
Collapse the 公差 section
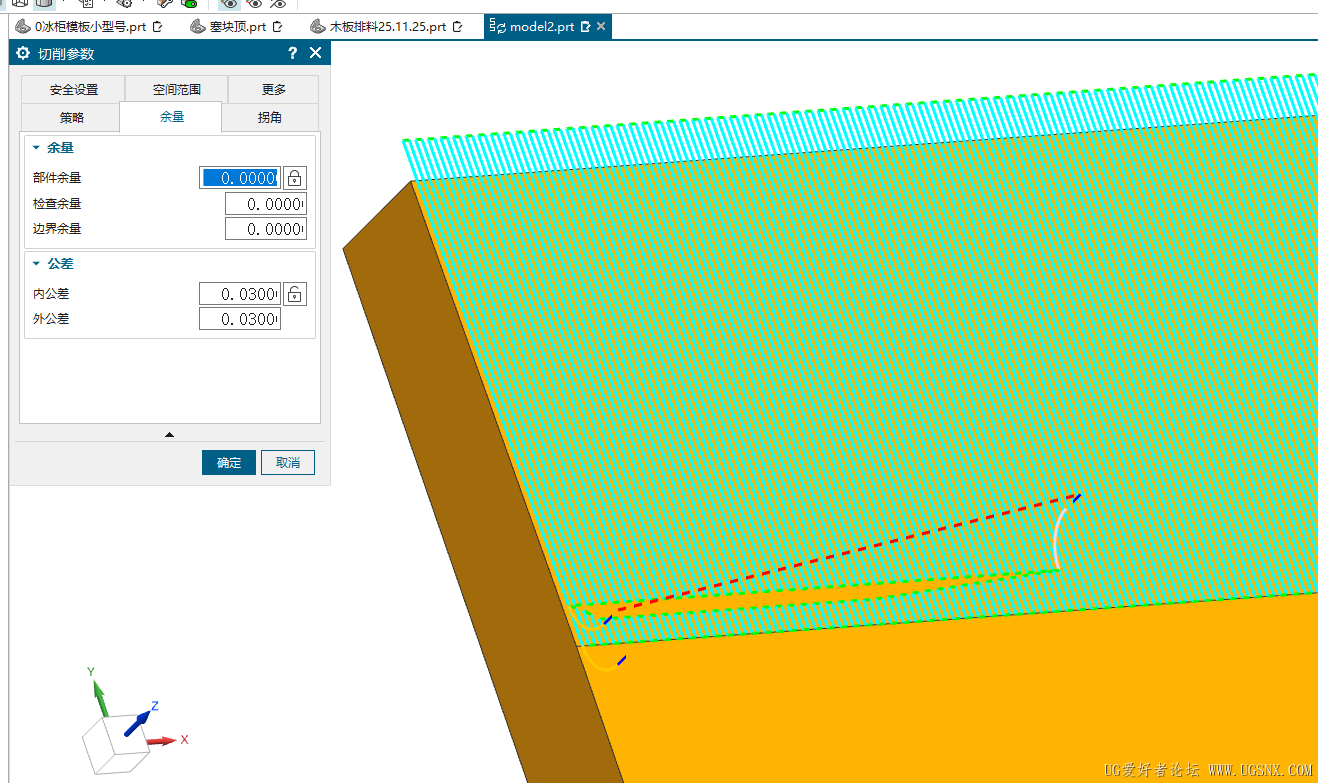tap(37, 264)
